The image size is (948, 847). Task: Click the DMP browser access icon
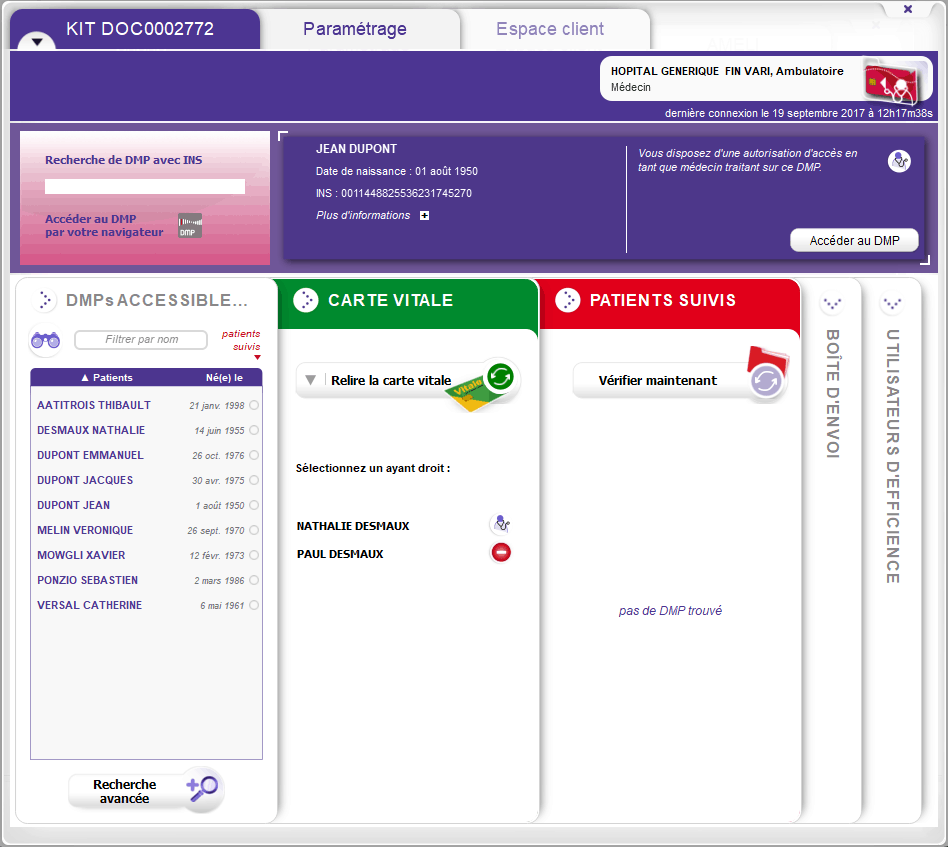pyautogui.click(x=190, y=226)
